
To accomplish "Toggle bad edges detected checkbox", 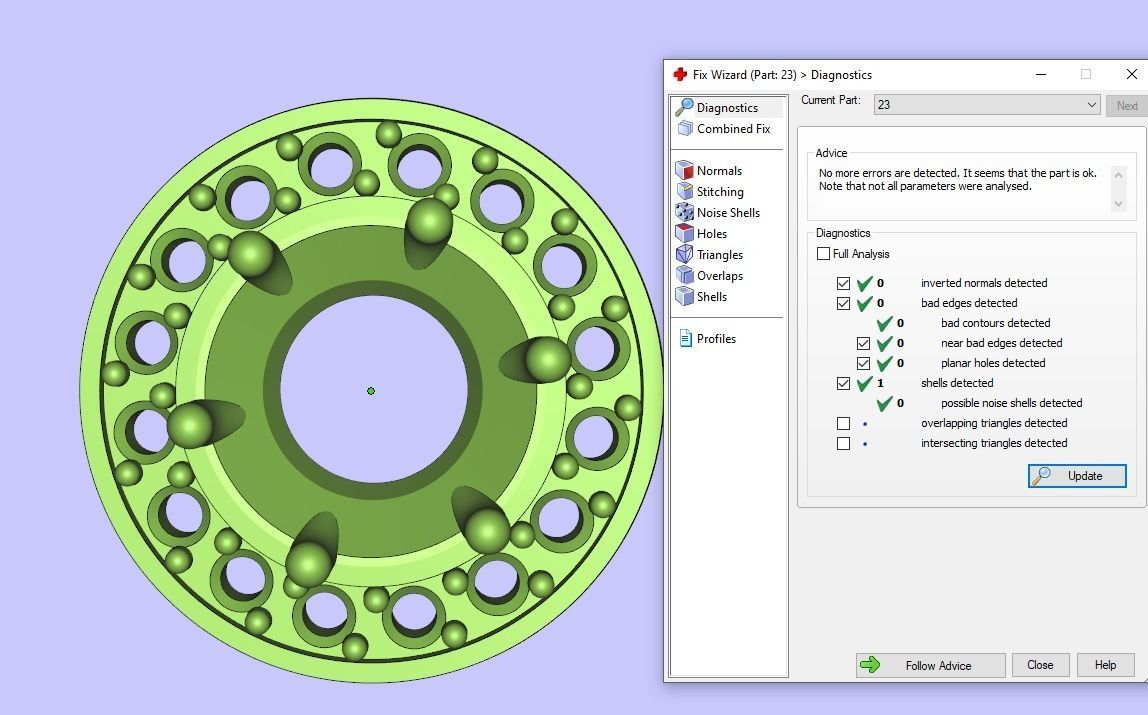I will click(x=843, y=303).
